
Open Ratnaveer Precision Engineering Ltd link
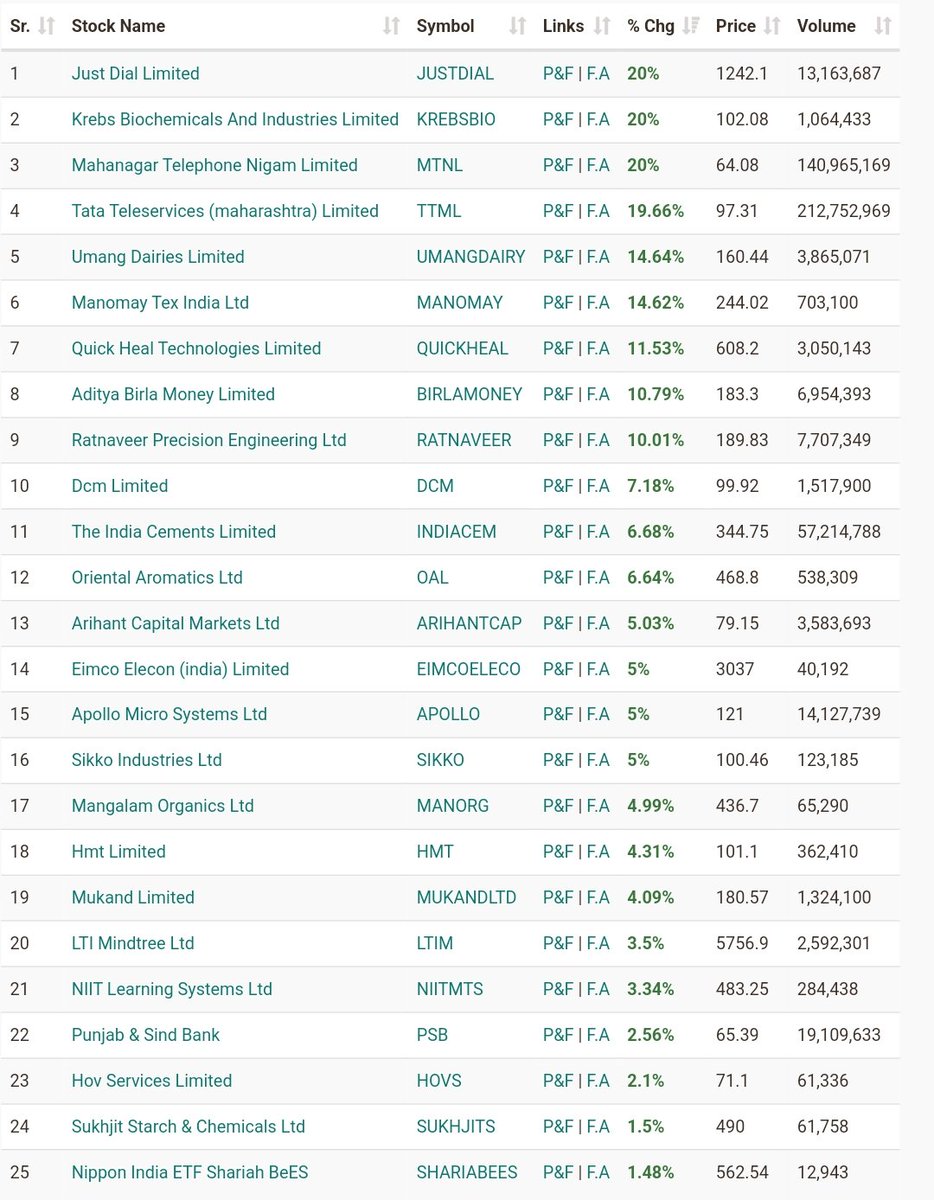click(x=209, y=440)
